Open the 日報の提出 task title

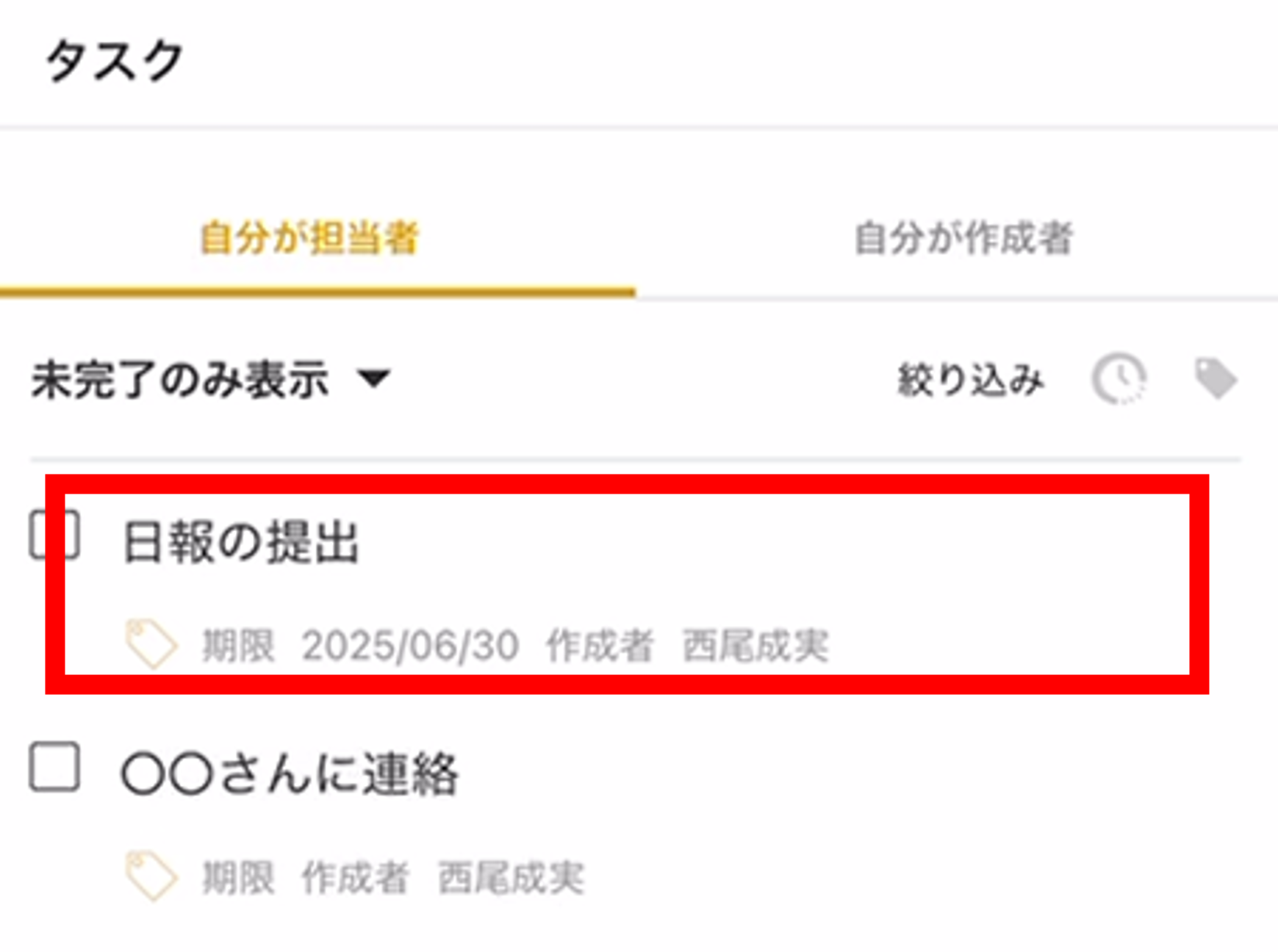click(x=241, y=542)
